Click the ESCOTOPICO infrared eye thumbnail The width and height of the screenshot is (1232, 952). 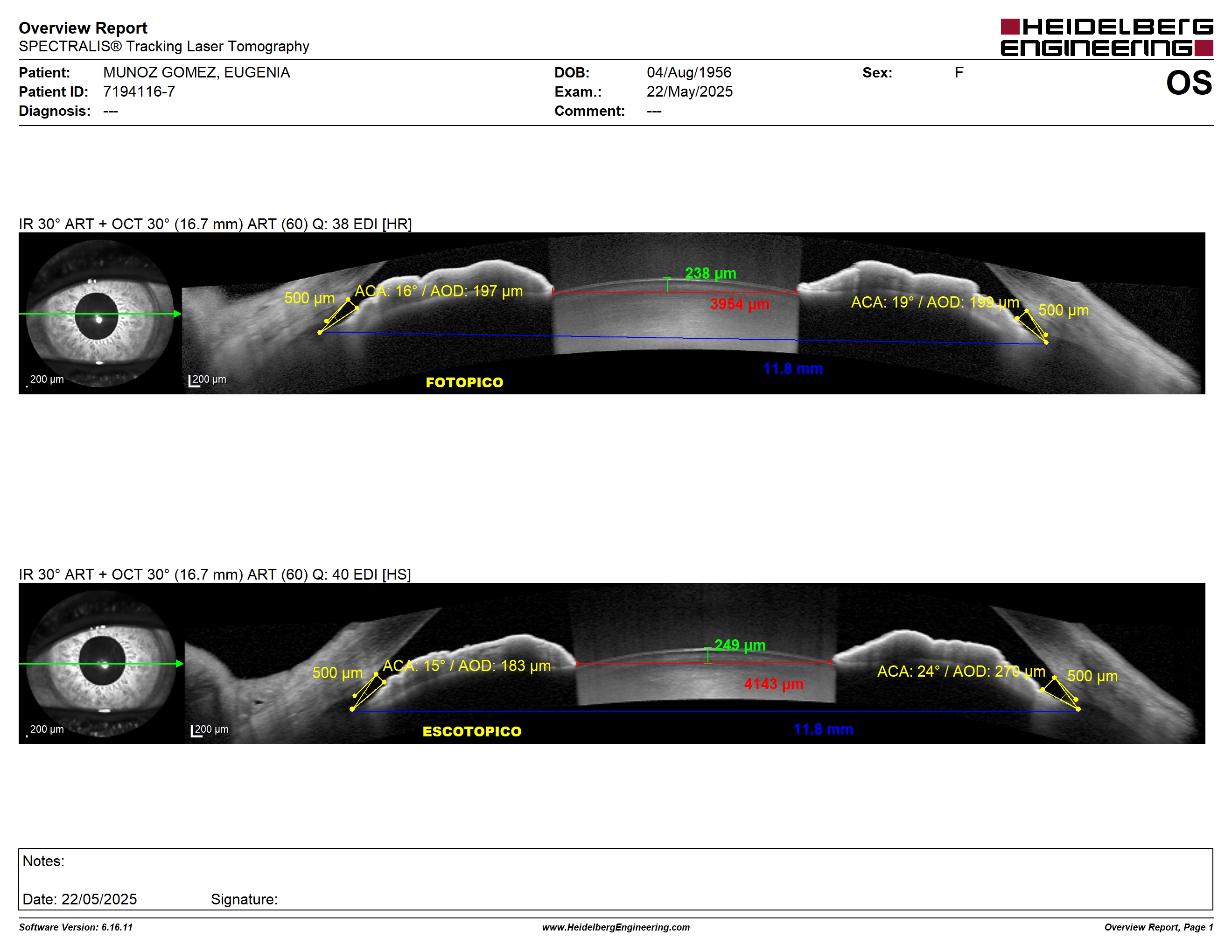point(102,663)
